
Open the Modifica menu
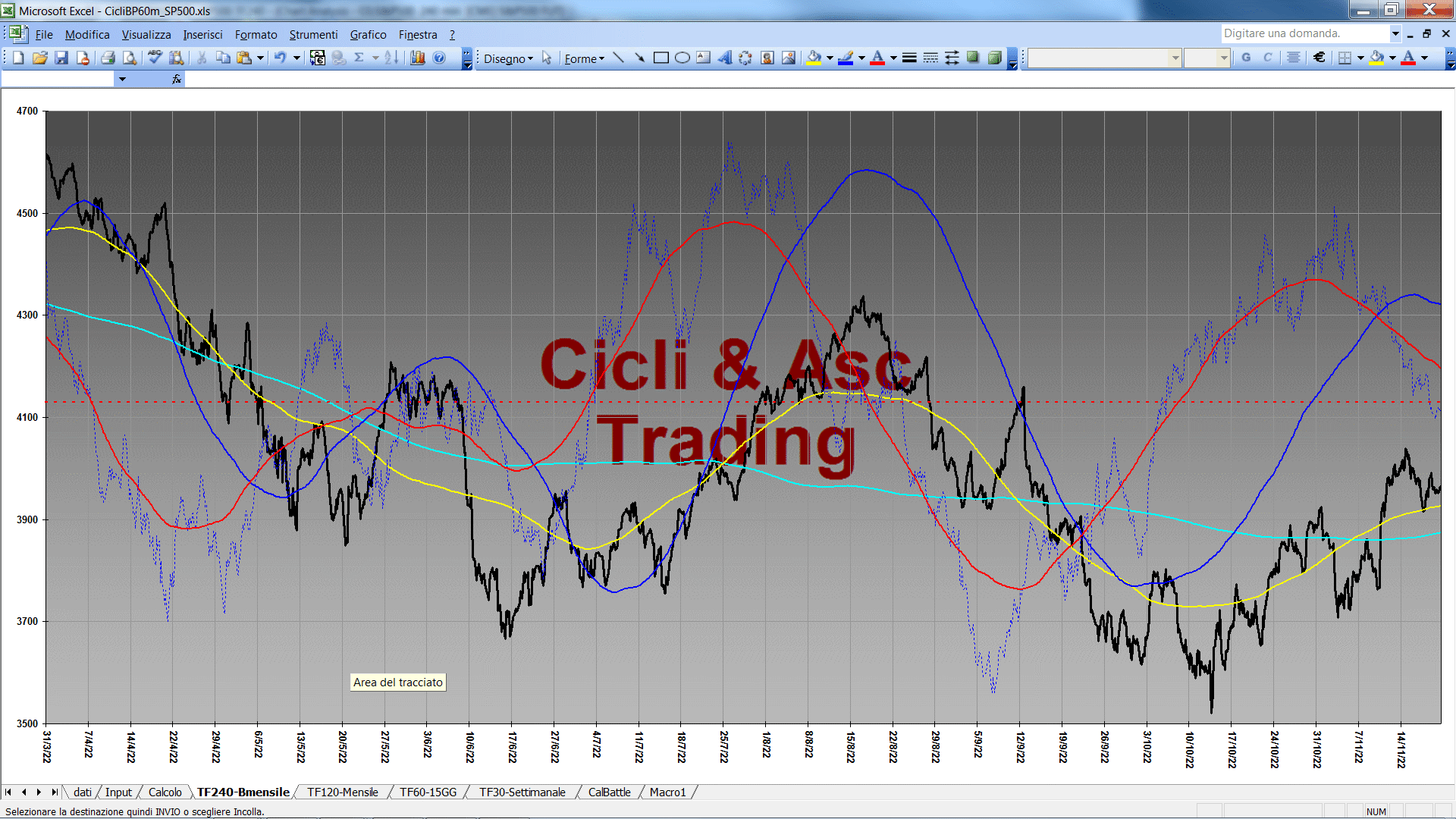point(87,35)
